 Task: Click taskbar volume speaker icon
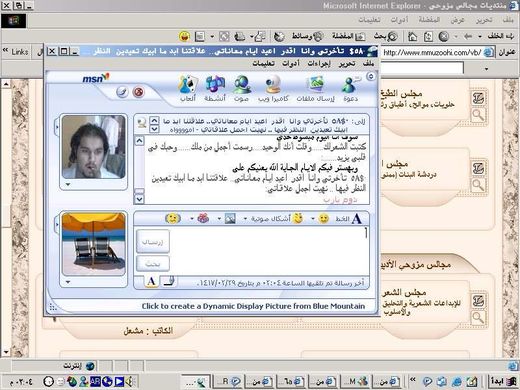pos(130,381)
